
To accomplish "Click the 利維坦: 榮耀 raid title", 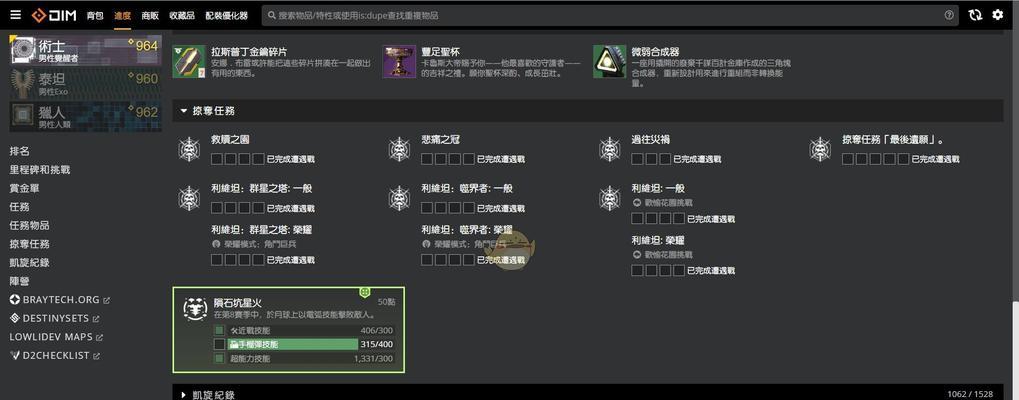I will pyautogui.click(x=658, y=240).
